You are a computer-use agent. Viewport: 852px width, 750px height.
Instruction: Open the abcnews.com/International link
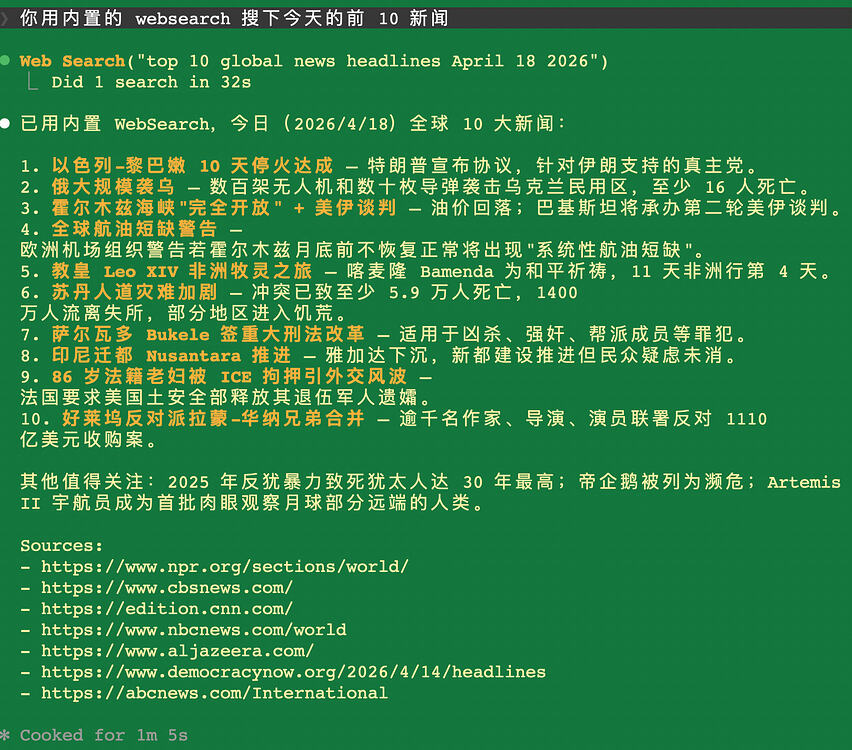[215, 693]
